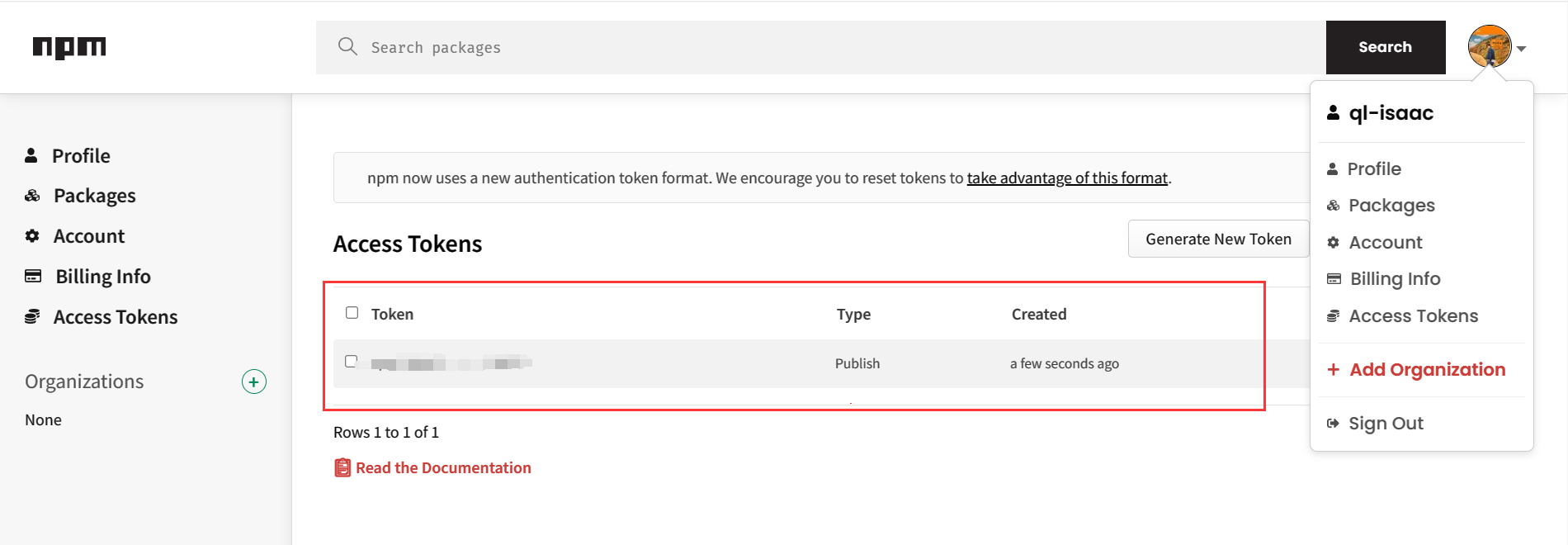Check the Publish token row checkbox
This screenshot has height=545, width=1568.
pos(352,361)
